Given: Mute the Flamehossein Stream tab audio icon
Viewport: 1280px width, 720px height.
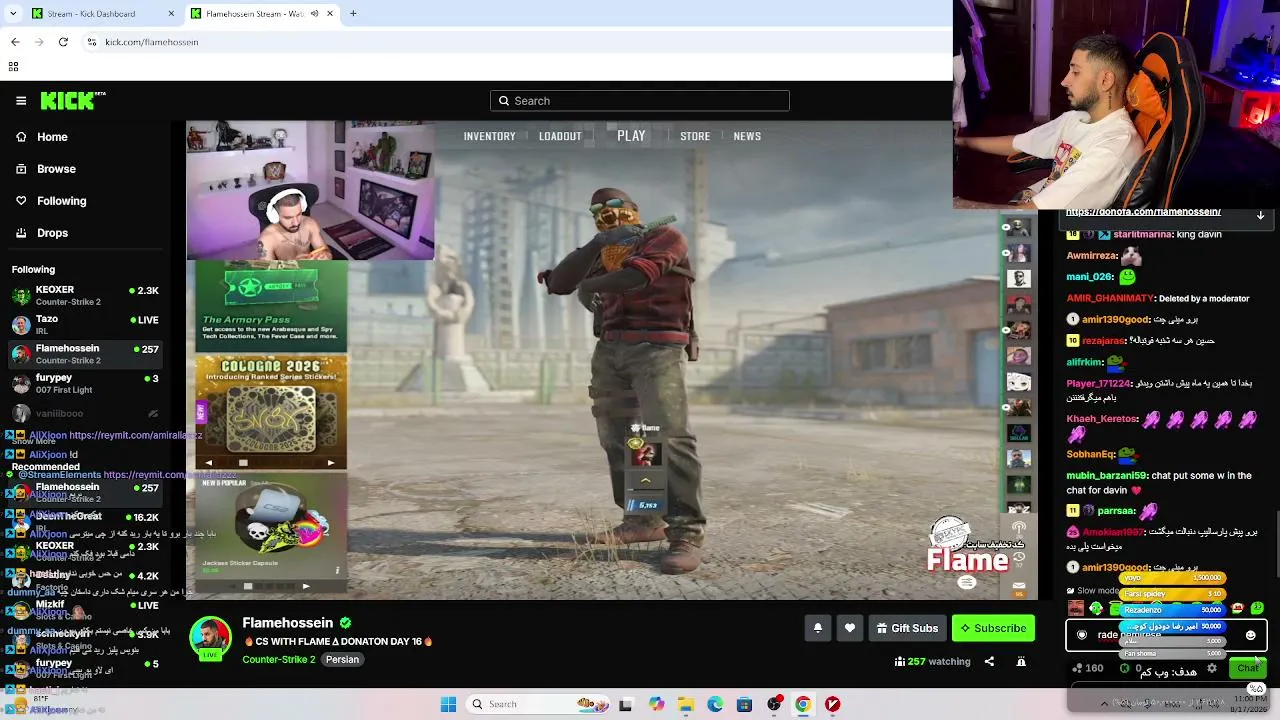Looking at the screenshot, I should [315, 14].
